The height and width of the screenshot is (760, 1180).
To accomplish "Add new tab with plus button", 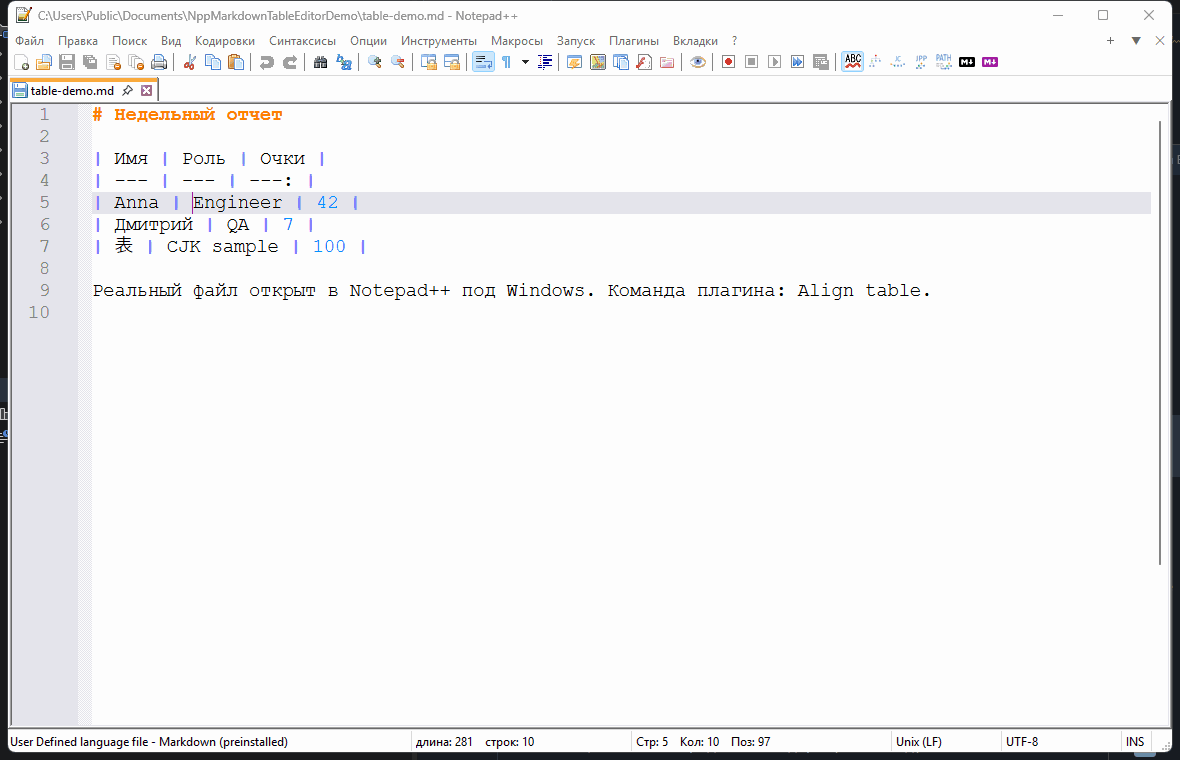I will tap(1110, 41).
